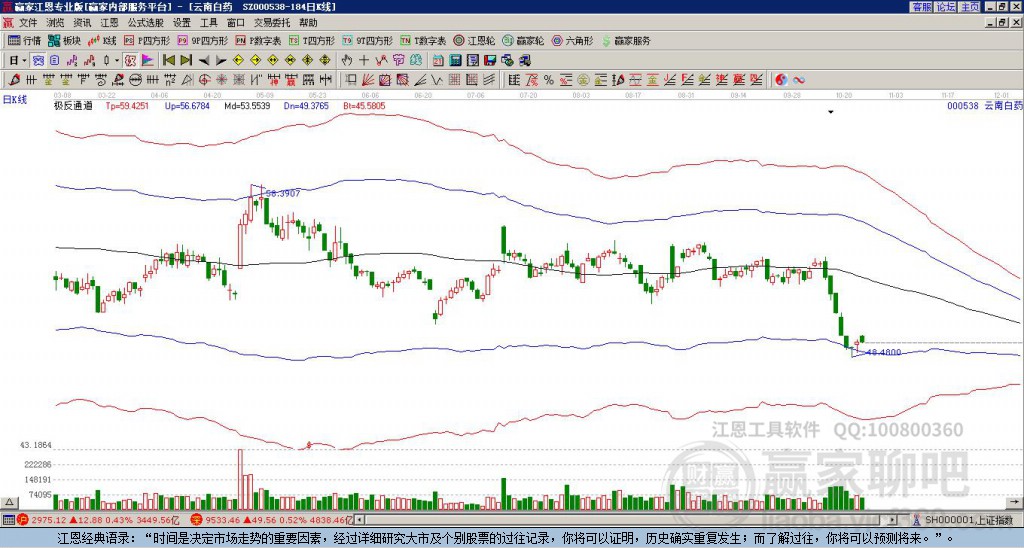Switch to K线 chart view
The width and height of the screenshot is (1024, 548).
[x=102, y=40]
